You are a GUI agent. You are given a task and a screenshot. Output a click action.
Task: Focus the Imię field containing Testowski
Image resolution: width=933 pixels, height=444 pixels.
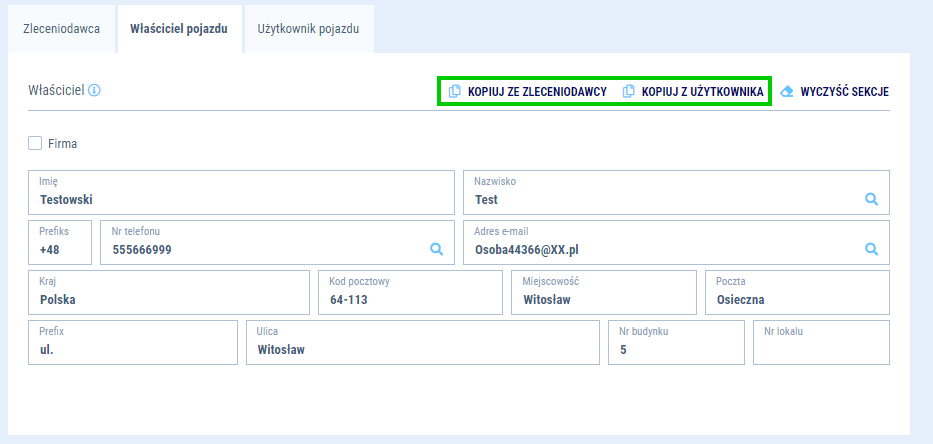coord(241,193)
